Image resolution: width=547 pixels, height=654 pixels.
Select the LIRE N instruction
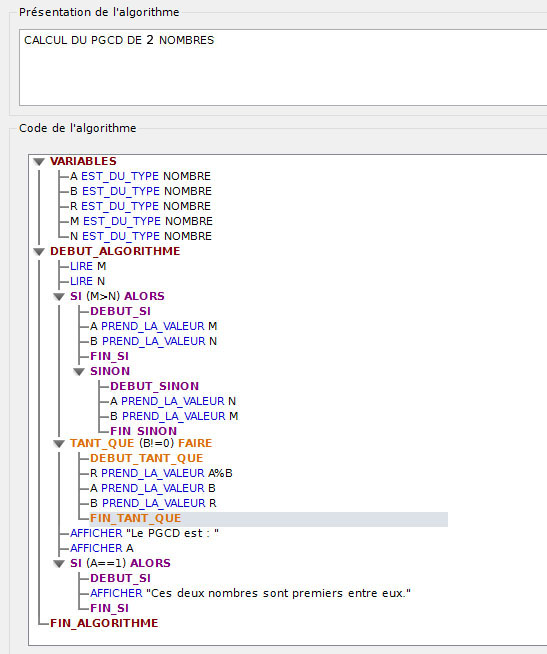(88, 282)
